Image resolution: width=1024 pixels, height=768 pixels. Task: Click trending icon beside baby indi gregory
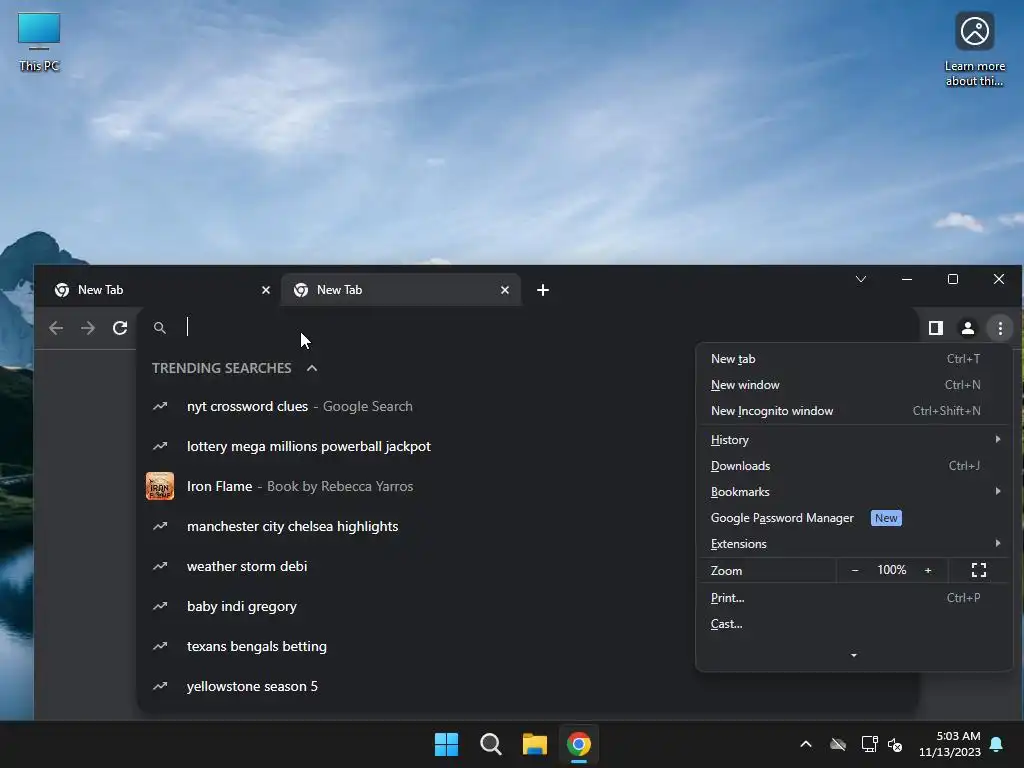[x=160, y=606]
